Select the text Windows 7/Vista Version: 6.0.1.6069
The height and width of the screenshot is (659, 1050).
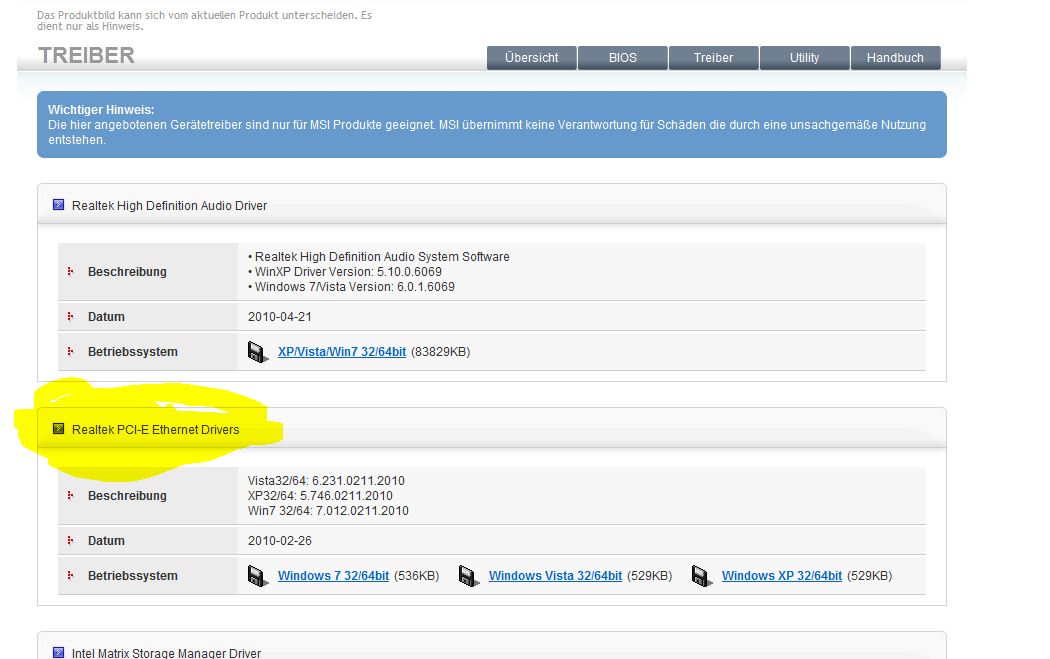click(x=355, y=287)
